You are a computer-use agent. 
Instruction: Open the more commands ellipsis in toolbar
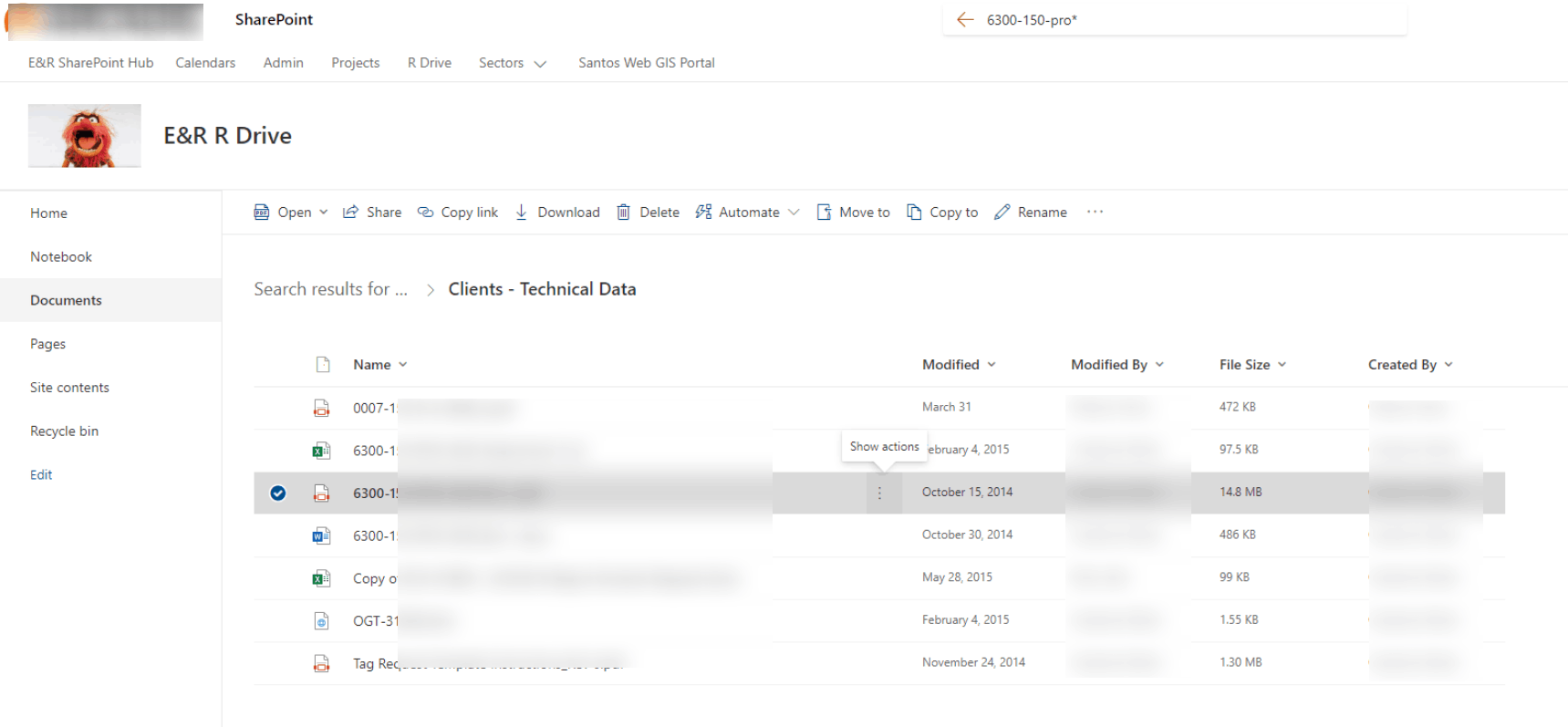(x=1096, y=212)
